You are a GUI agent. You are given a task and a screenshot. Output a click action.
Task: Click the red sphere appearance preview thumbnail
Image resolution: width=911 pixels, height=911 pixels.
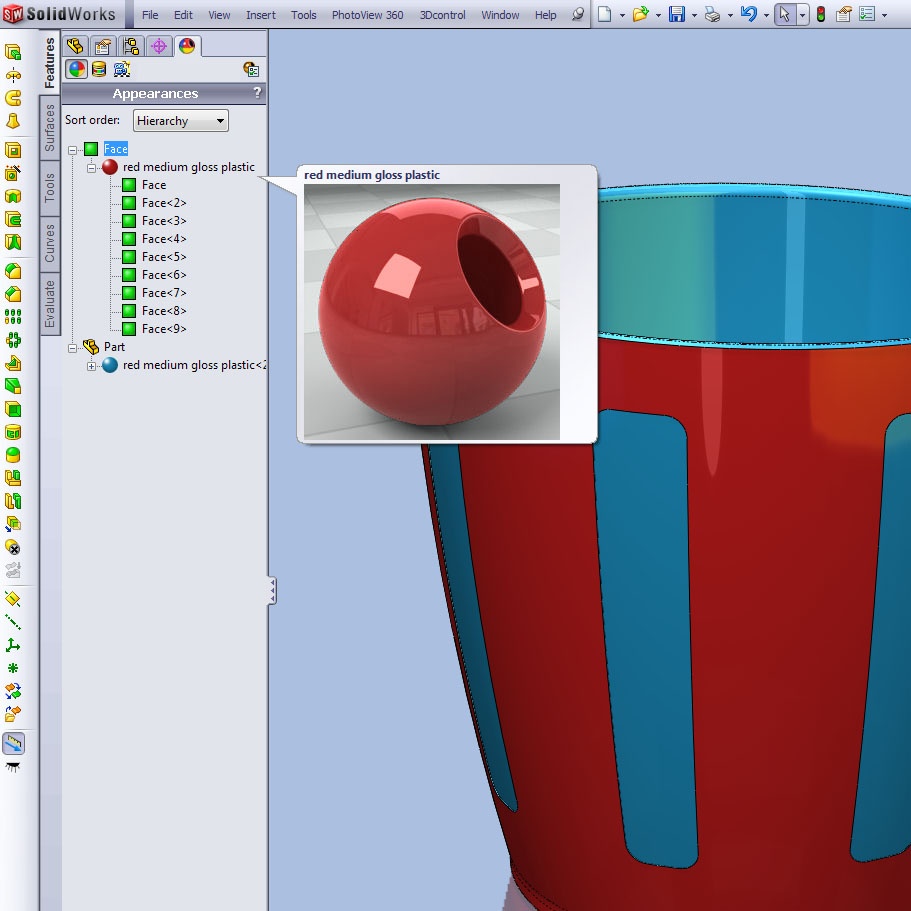click(432, 312)
